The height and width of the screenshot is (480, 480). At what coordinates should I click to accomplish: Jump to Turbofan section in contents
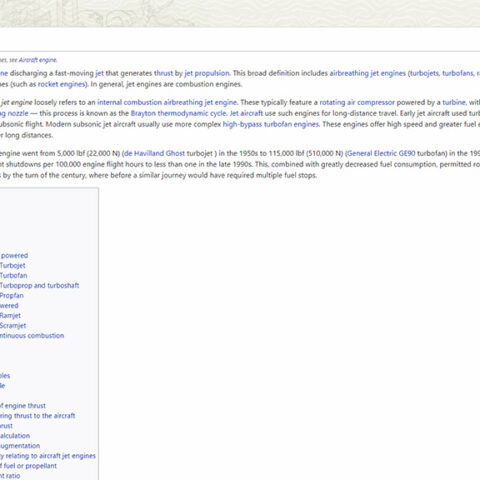coord(14,276)
